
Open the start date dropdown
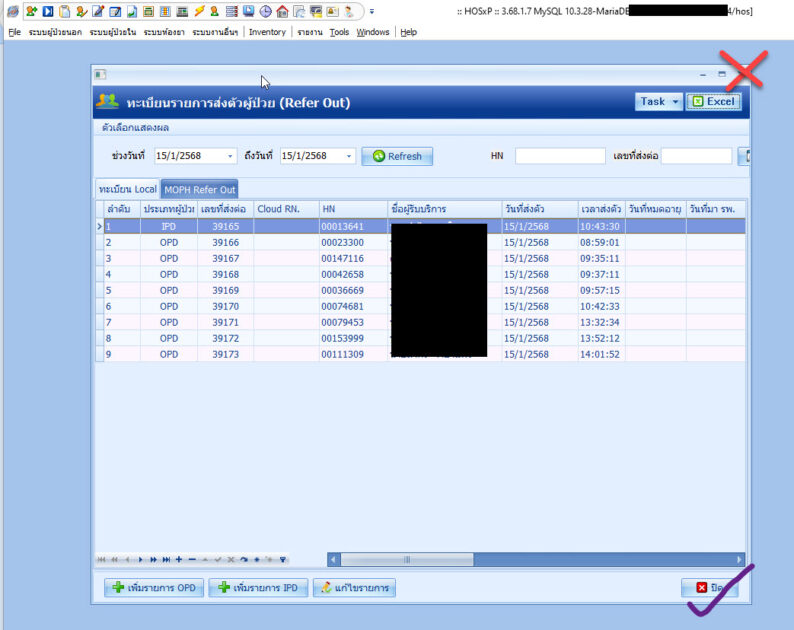(231, 156)
